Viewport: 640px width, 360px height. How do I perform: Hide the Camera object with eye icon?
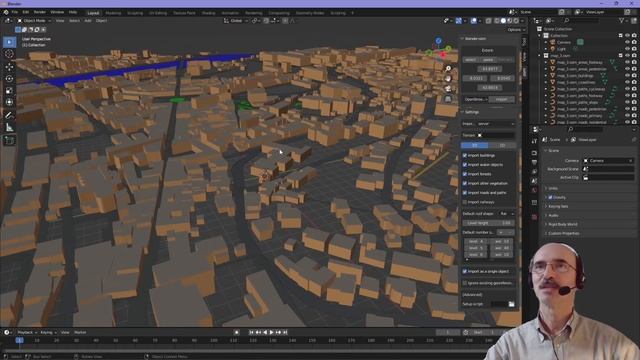(627, 42)
